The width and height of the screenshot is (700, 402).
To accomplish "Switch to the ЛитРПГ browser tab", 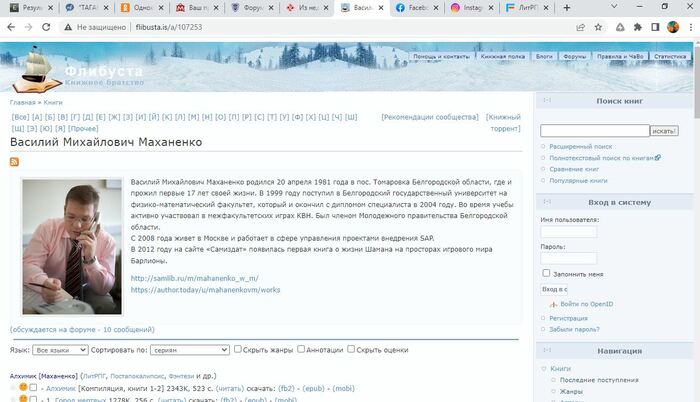I will point(527,8).
